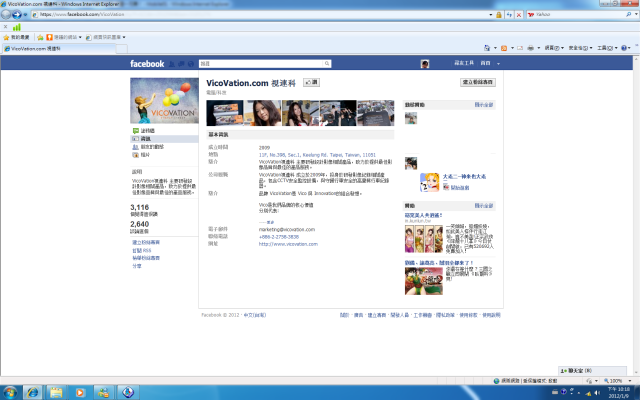This screenshot has width=640, height=400.
Task: Open the http://www.vicovation.com link
Action: pyautogui.click(x=288, y=244)
